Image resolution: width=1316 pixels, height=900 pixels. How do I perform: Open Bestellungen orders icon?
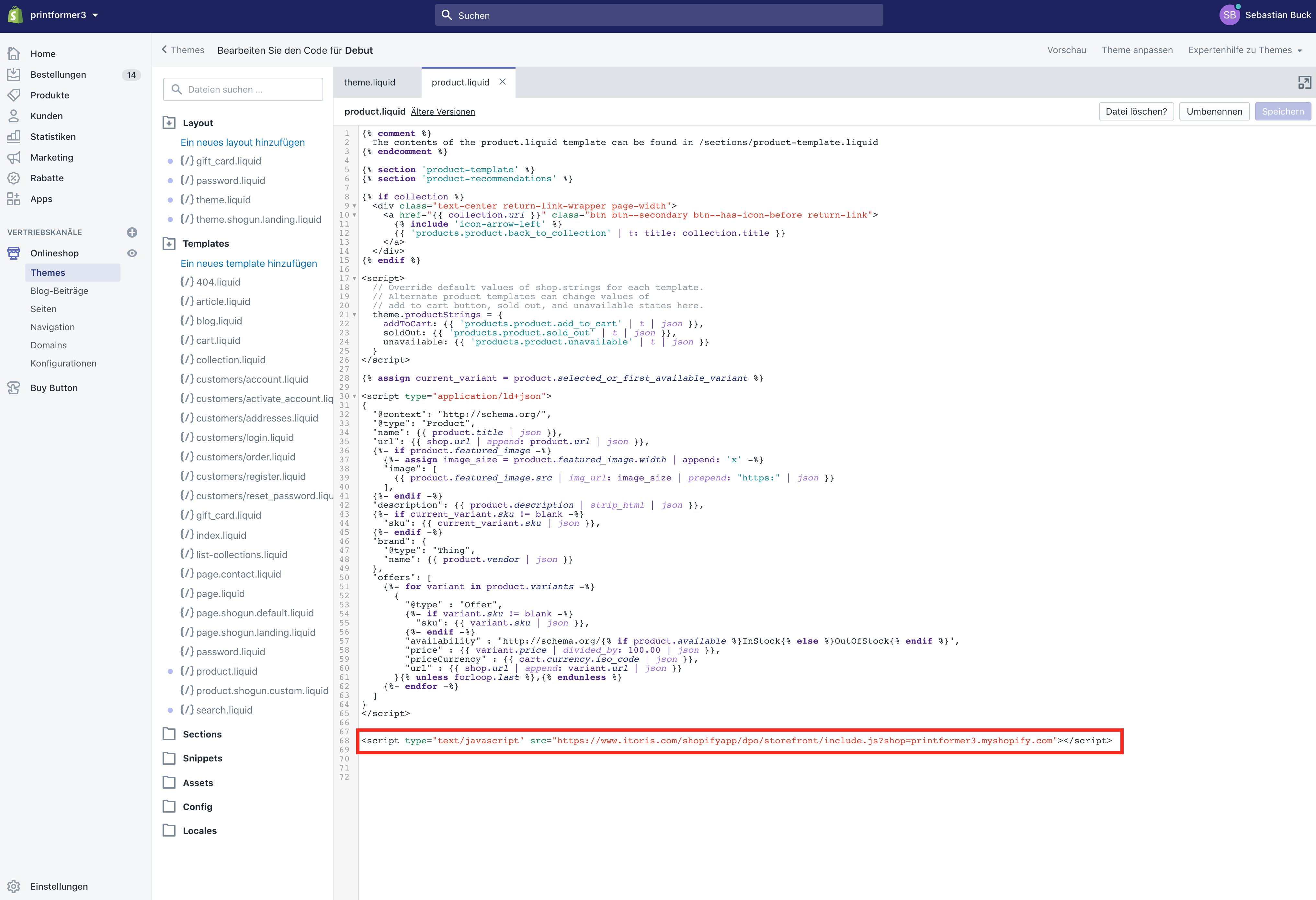point(14,74)
